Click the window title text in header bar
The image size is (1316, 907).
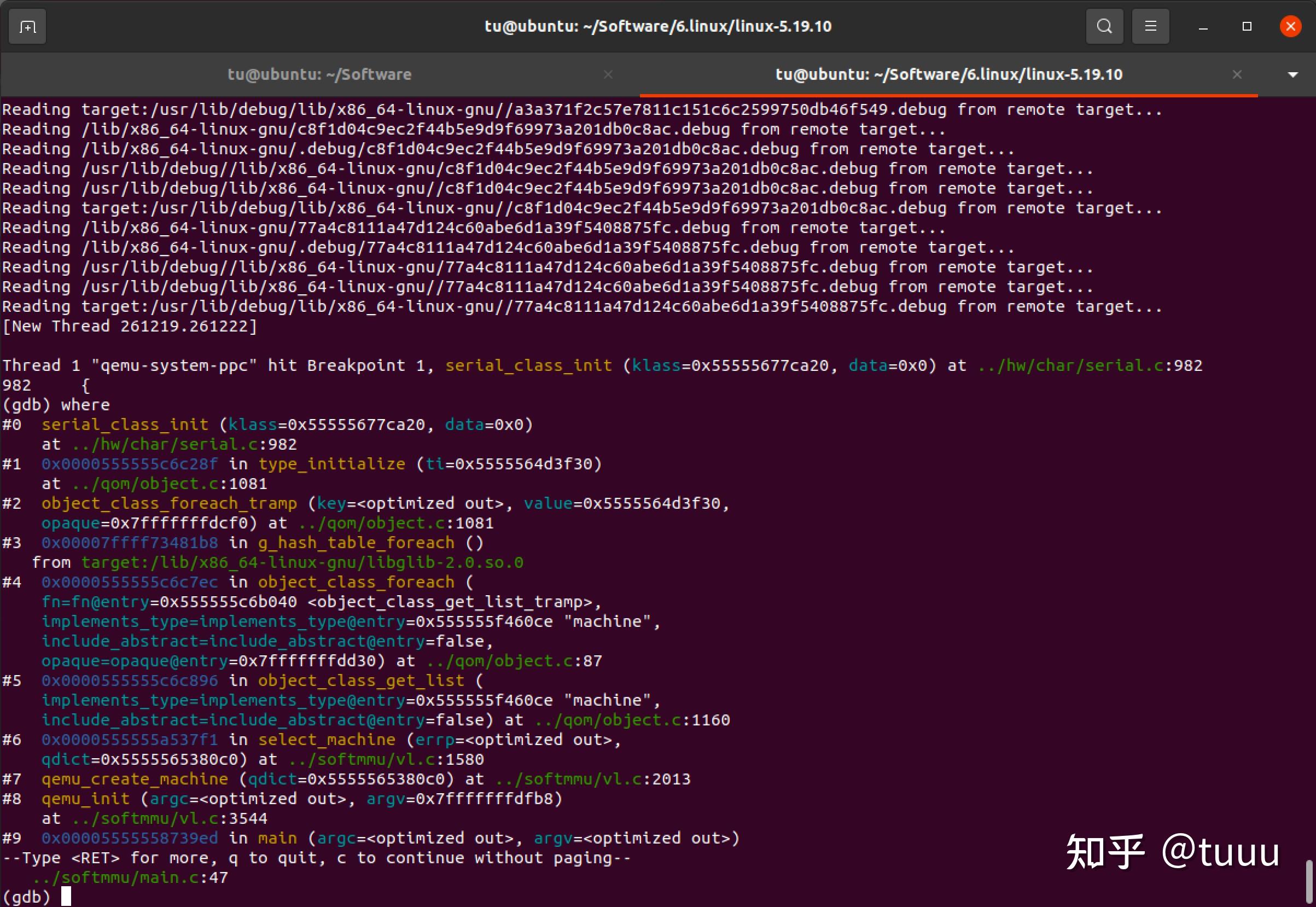coord(658,26)
